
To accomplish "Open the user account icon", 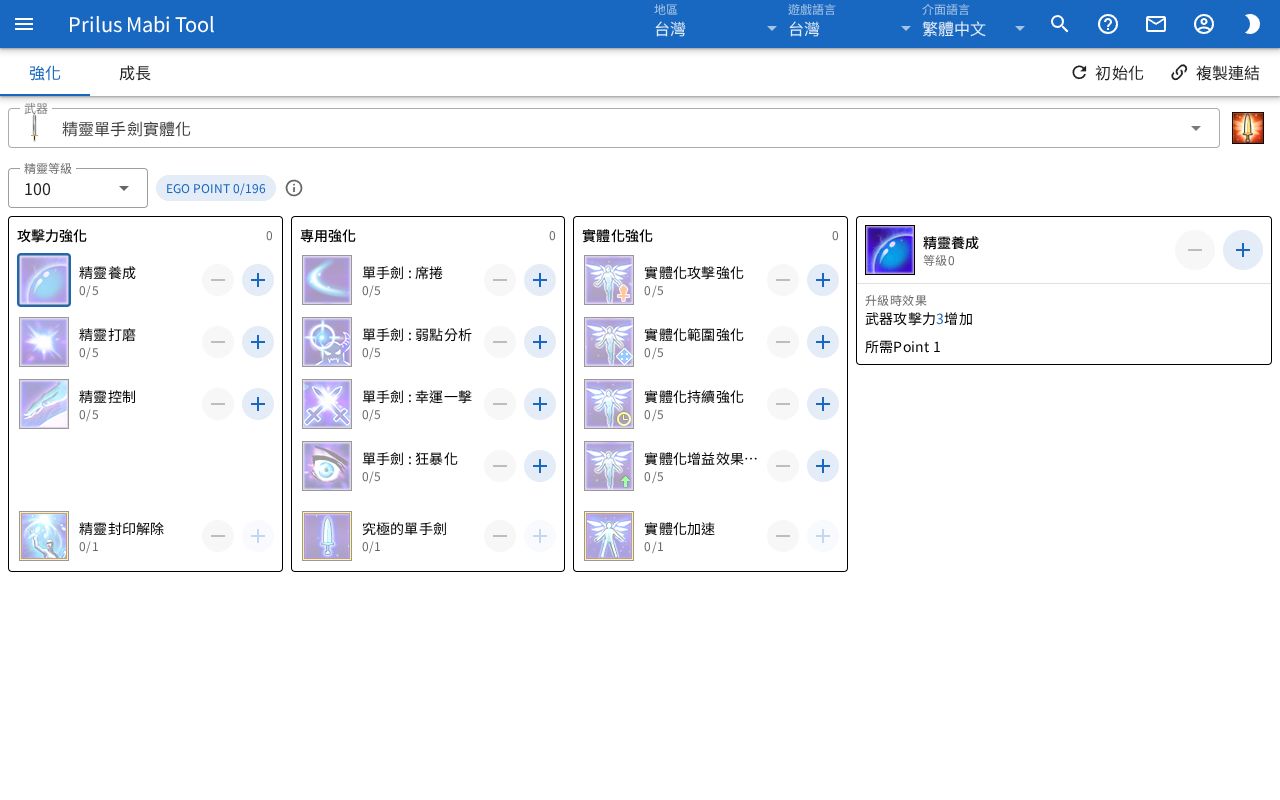I will point(1204,24).
